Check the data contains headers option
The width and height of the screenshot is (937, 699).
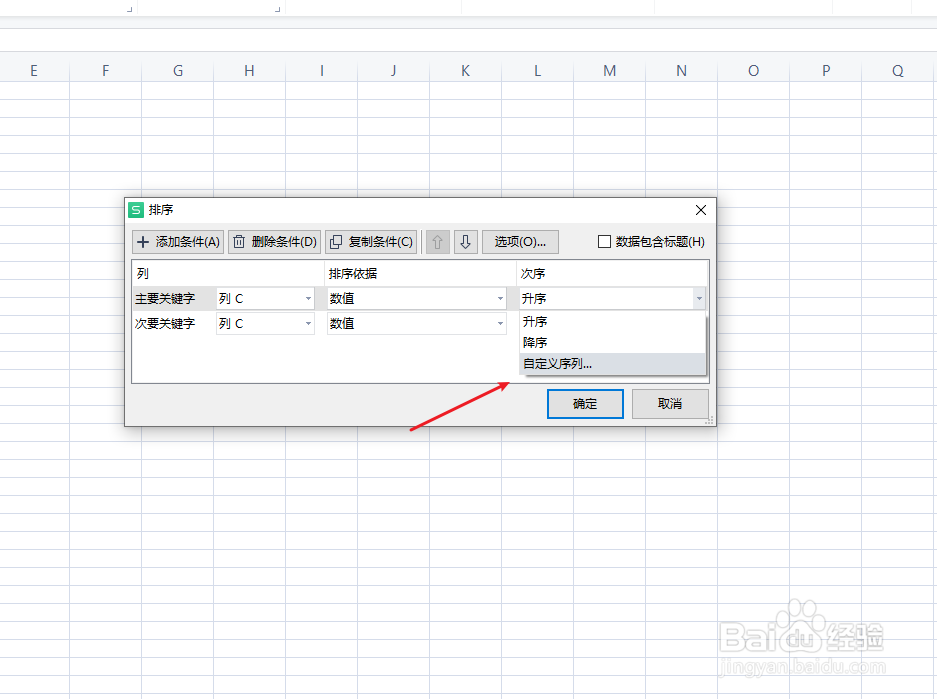(x=604, y=241)
